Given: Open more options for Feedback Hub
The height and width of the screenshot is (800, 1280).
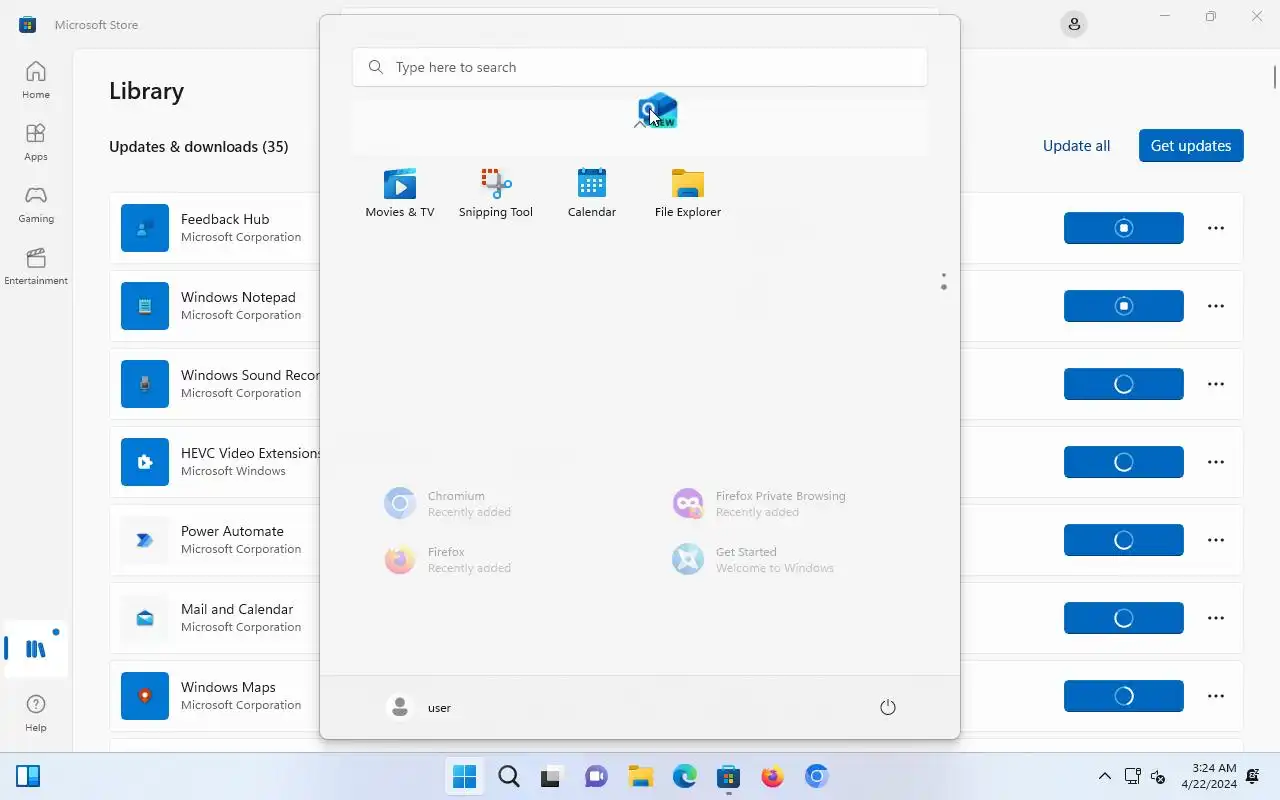Looking at the screenshot, I should point(1216,228).
